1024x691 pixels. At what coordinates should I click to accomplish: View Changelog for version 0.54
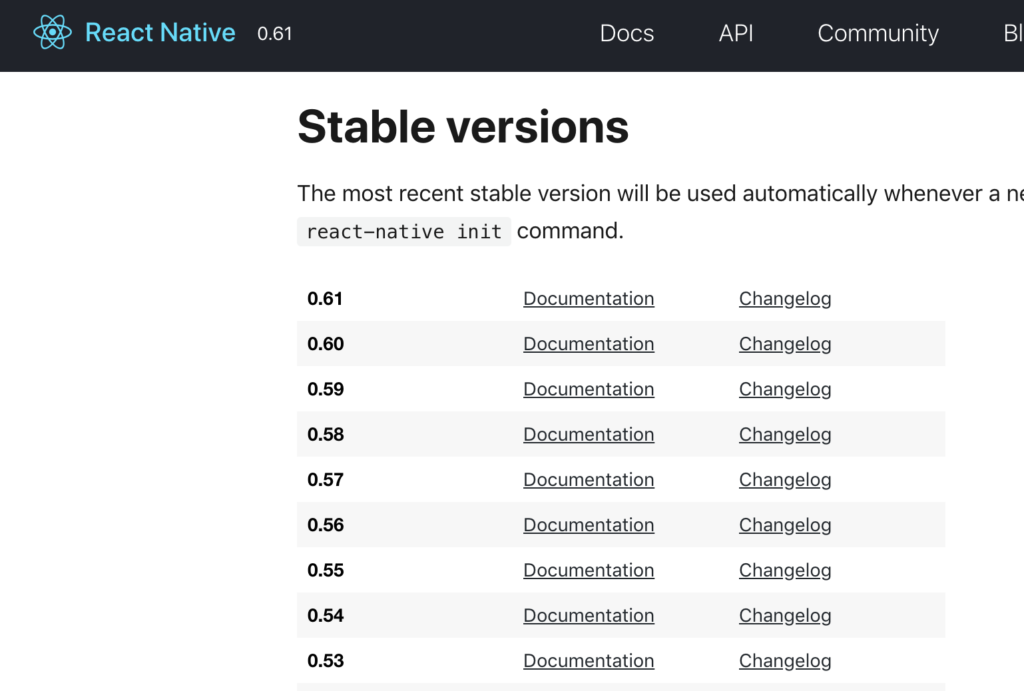[785, 615]
